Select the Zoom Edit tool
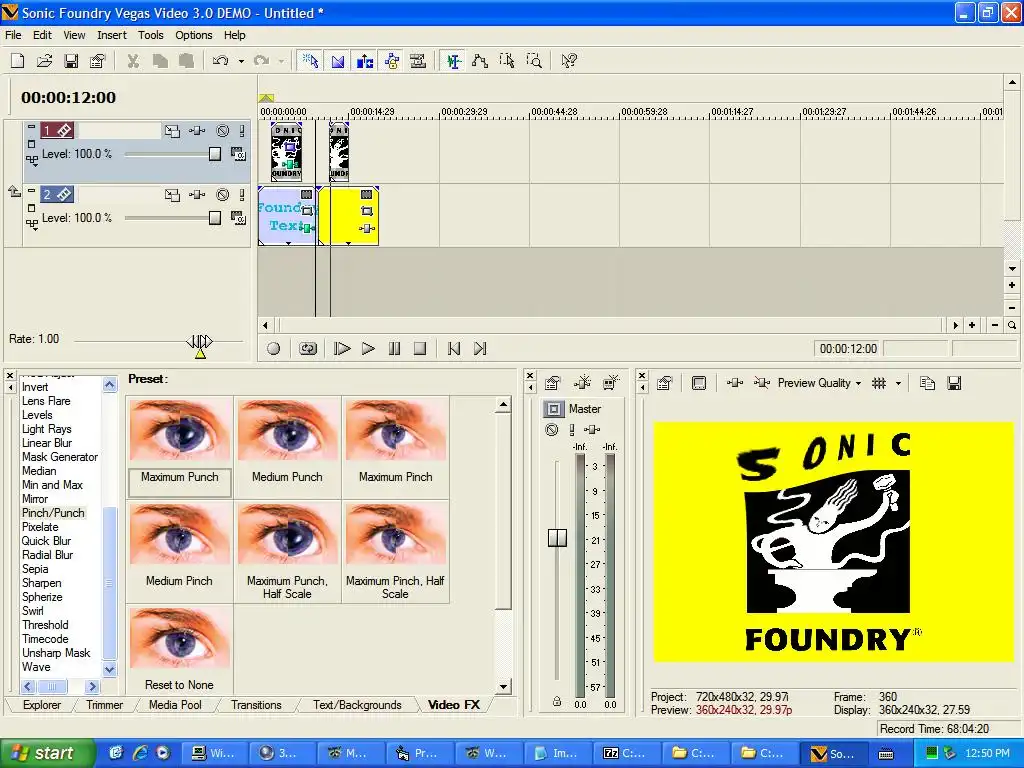The image size is (1024, 768). tap(534, 61)
